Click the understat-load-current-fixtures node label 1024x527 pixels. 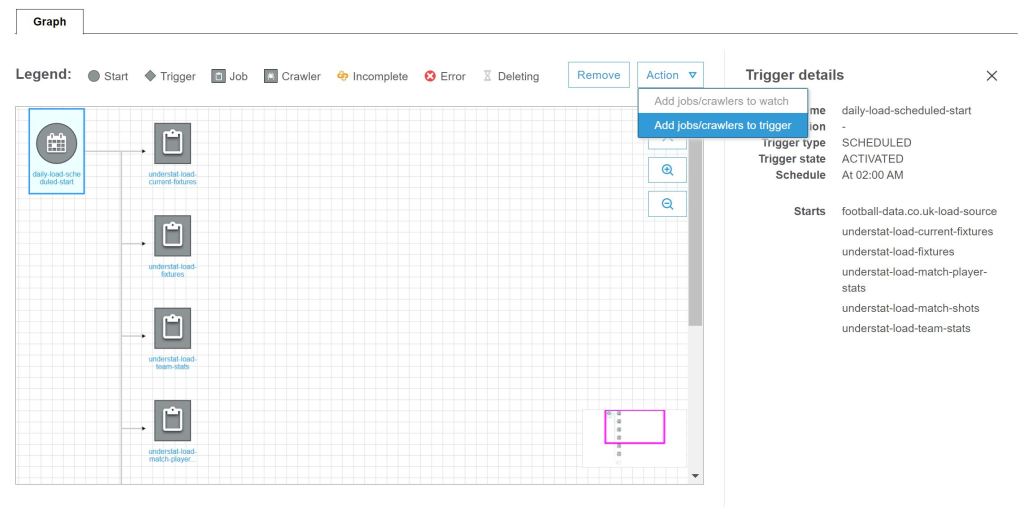[x=172, y=178]
